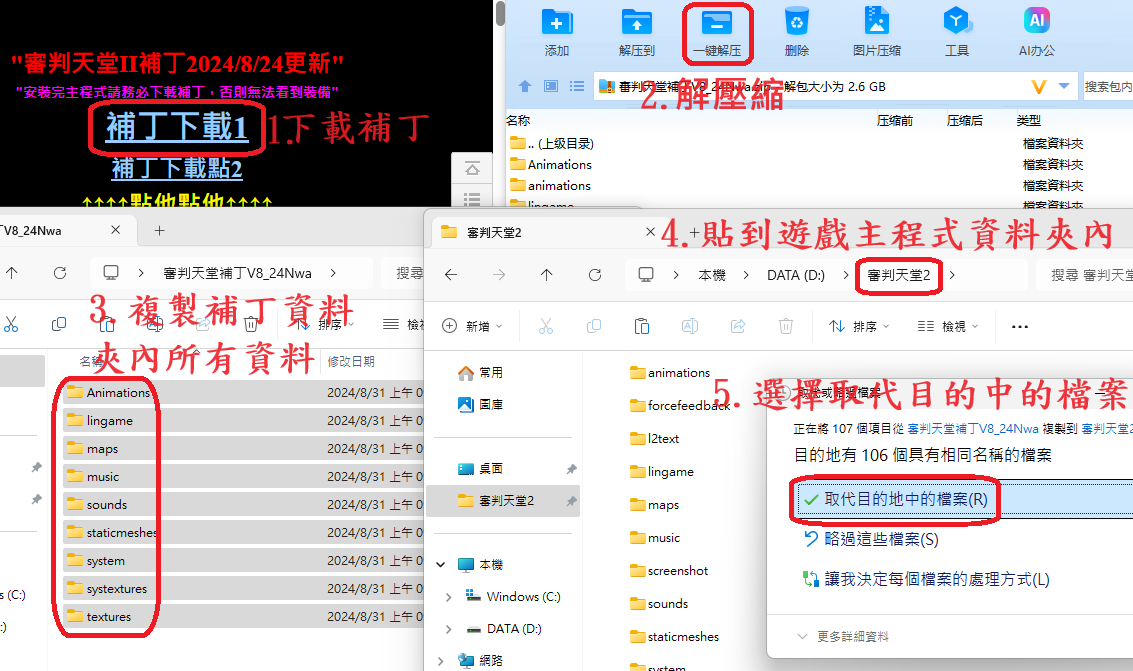Select pinned 審判天堂2 in navigation pane
The width and height of the screenshot is (1133, 671).
(503, 501)
